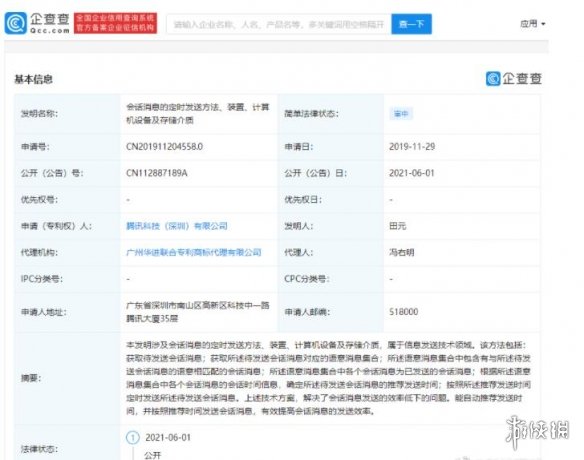This screenshot has height=460, width=584.
Task: Click the 公开 status entry in timeline
Action: tap(153, 455)
